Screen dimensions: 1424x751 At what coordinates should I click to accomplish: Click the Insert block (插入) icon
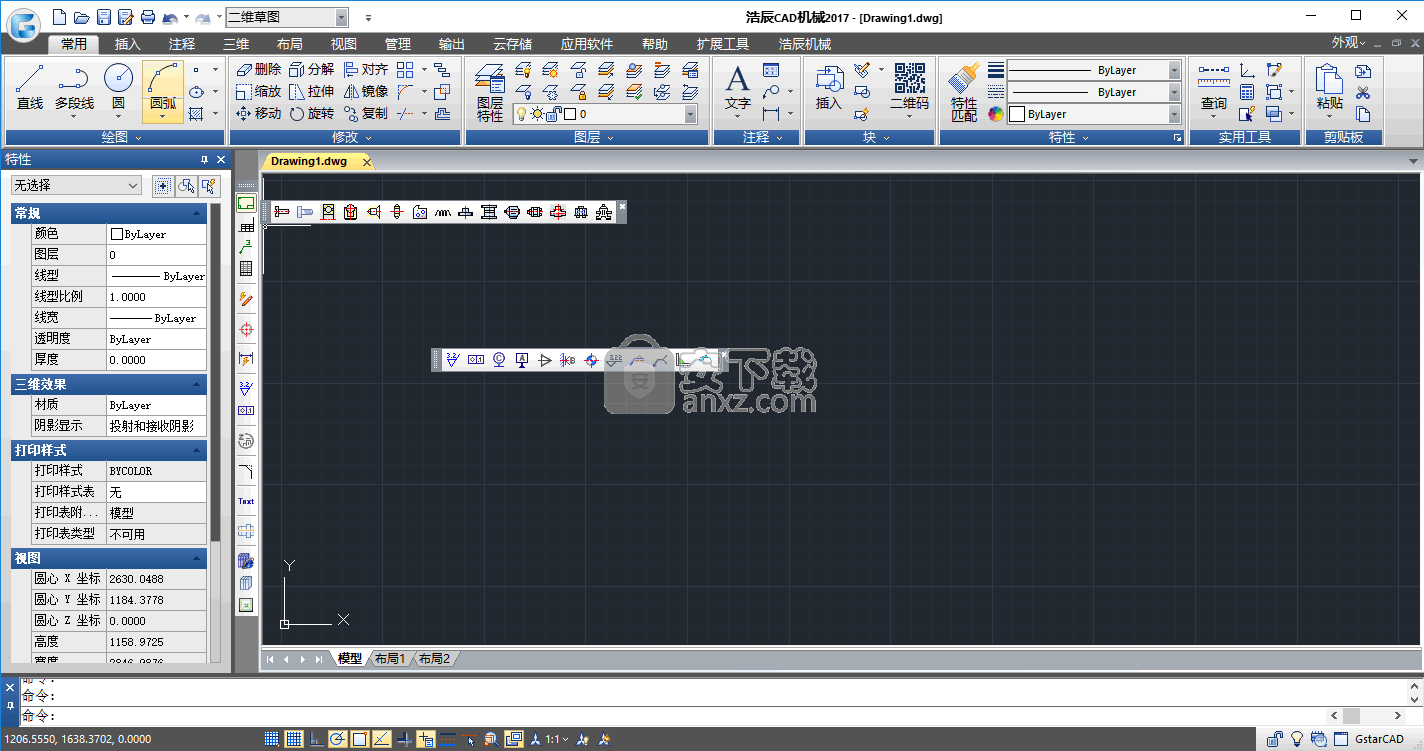829,90
